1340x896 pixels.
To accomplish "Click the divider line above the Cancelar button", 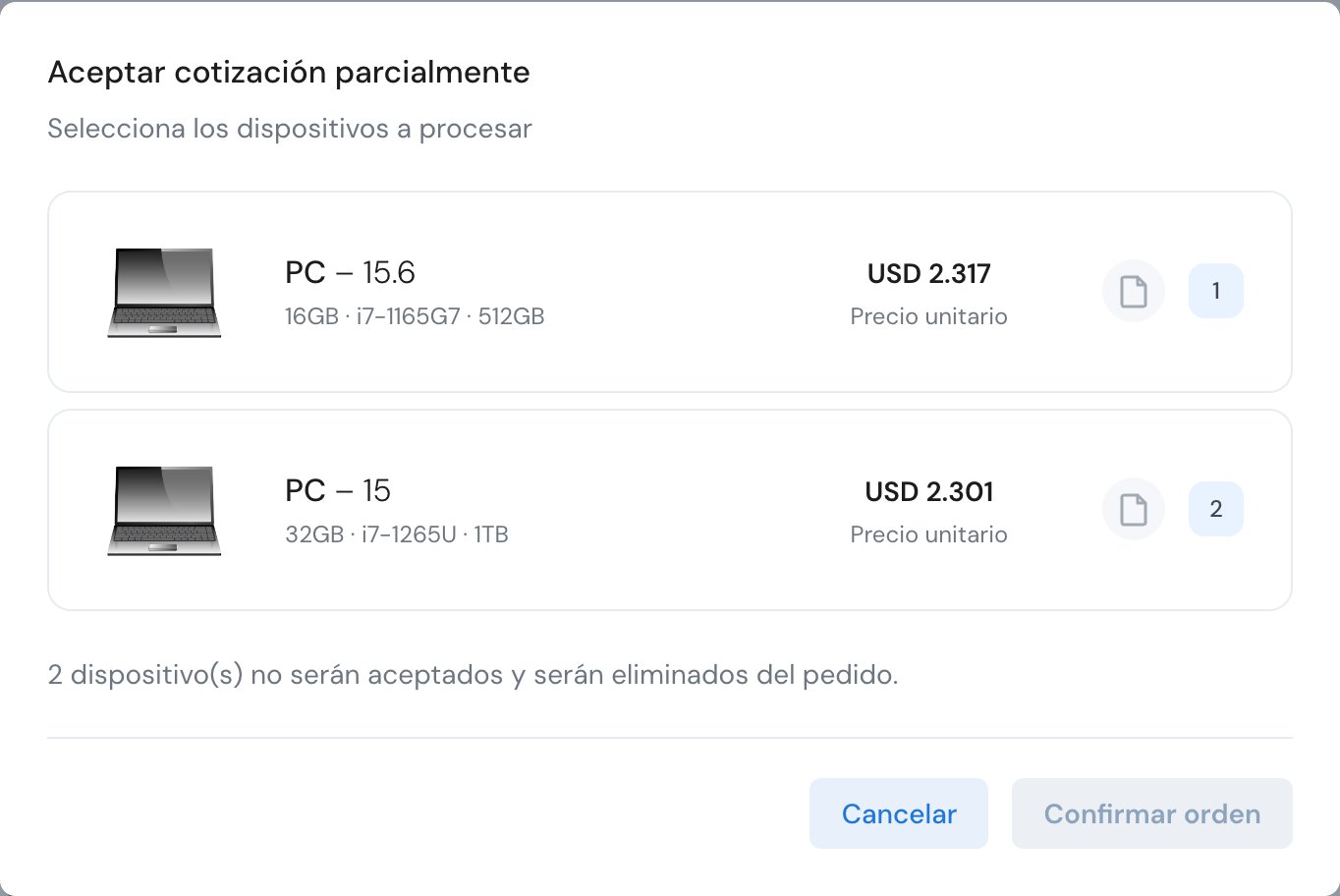I will pos(670,738).
